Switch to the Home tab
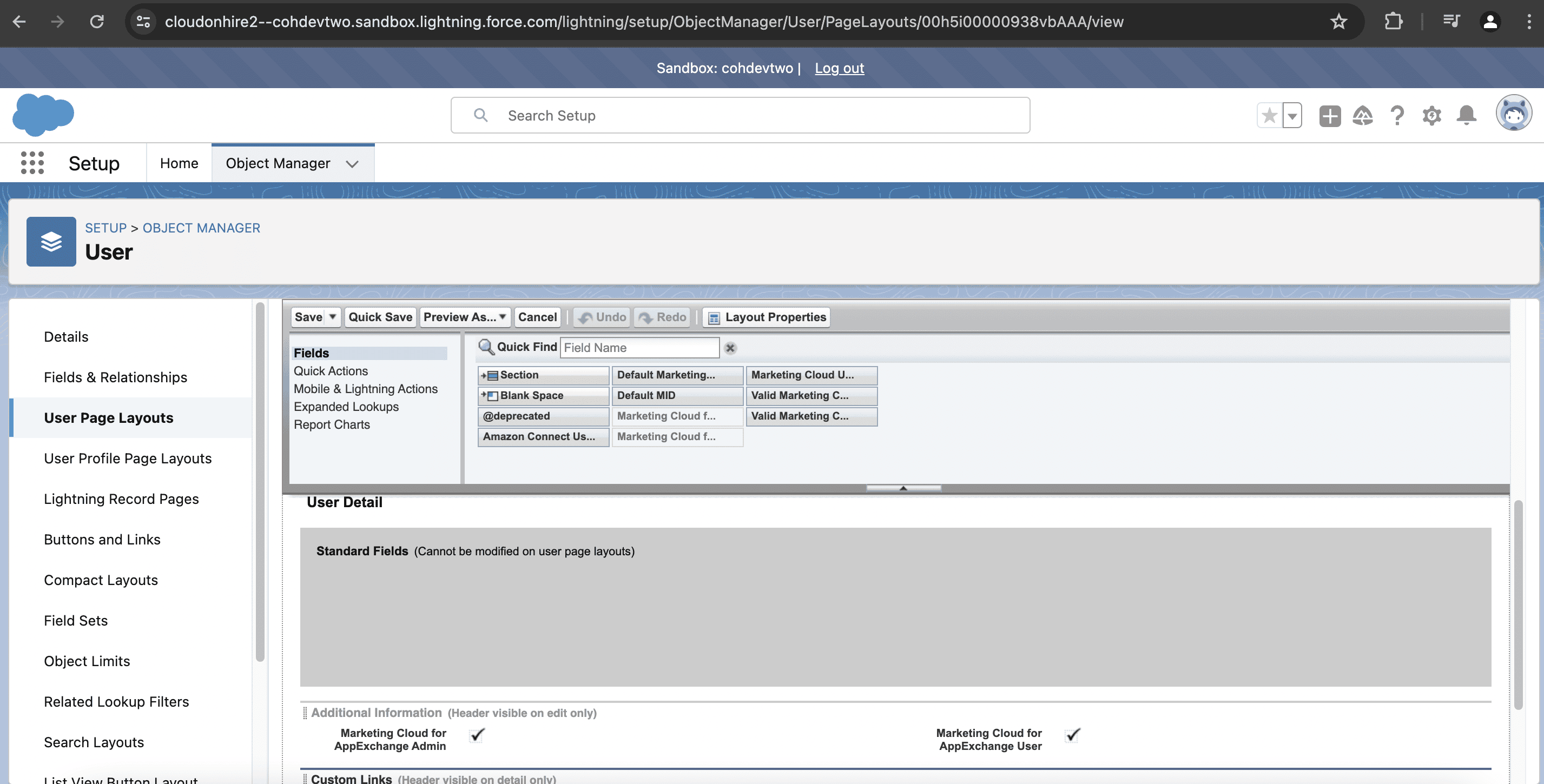 tap(179, 163)
